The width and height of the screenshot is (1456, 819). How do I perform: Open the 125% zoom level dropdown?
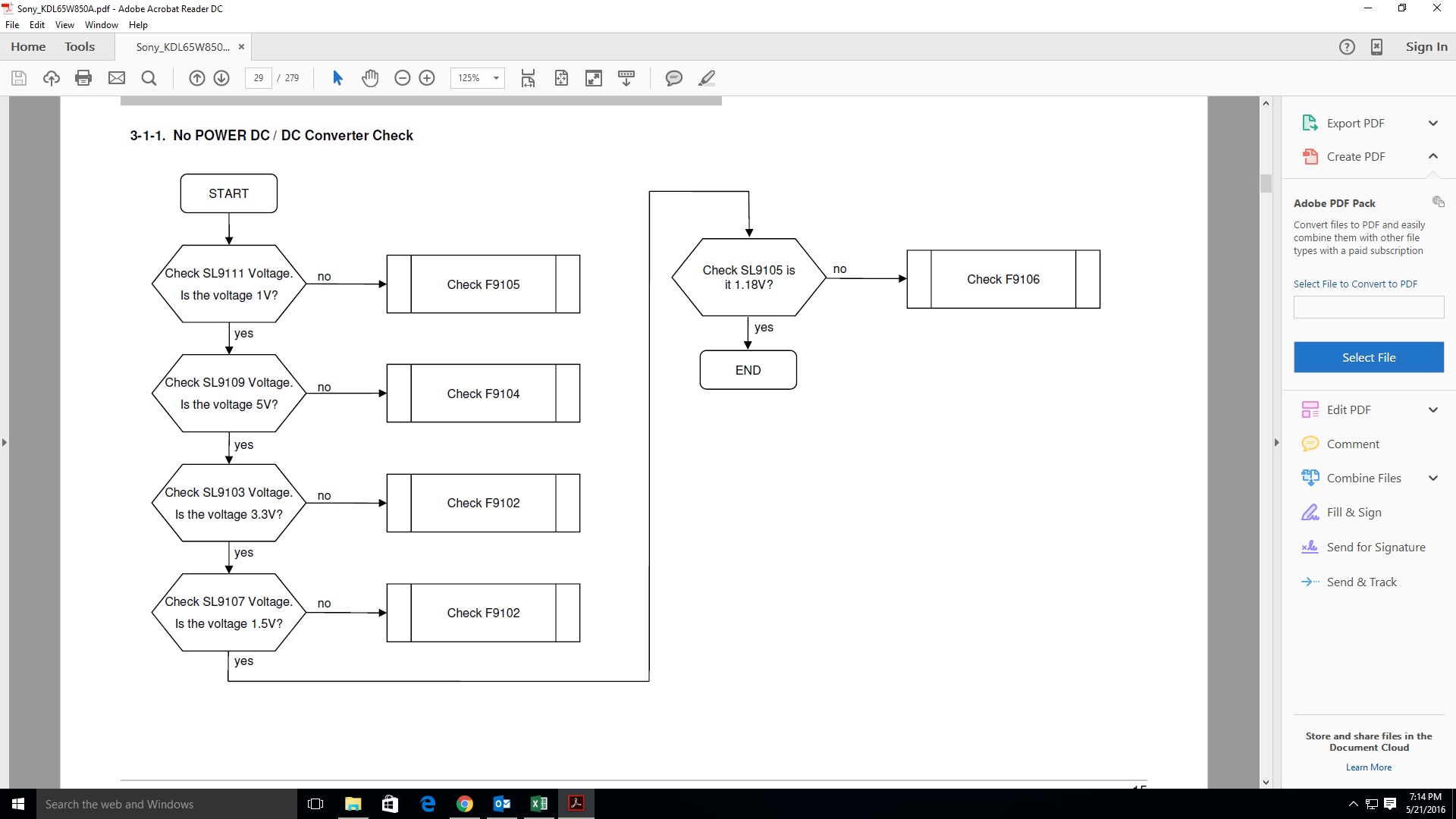coord(496,78)
